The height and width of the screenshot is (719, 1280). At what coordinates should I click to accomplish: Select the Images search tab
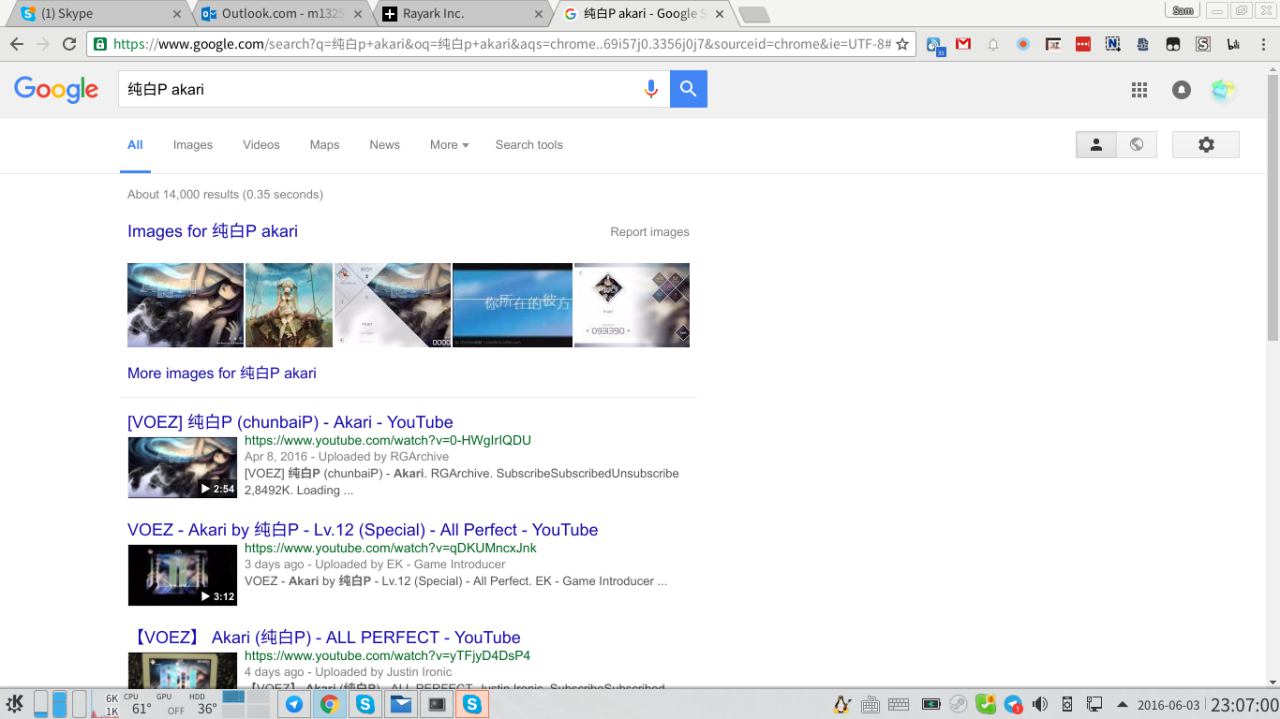(193, 145)
